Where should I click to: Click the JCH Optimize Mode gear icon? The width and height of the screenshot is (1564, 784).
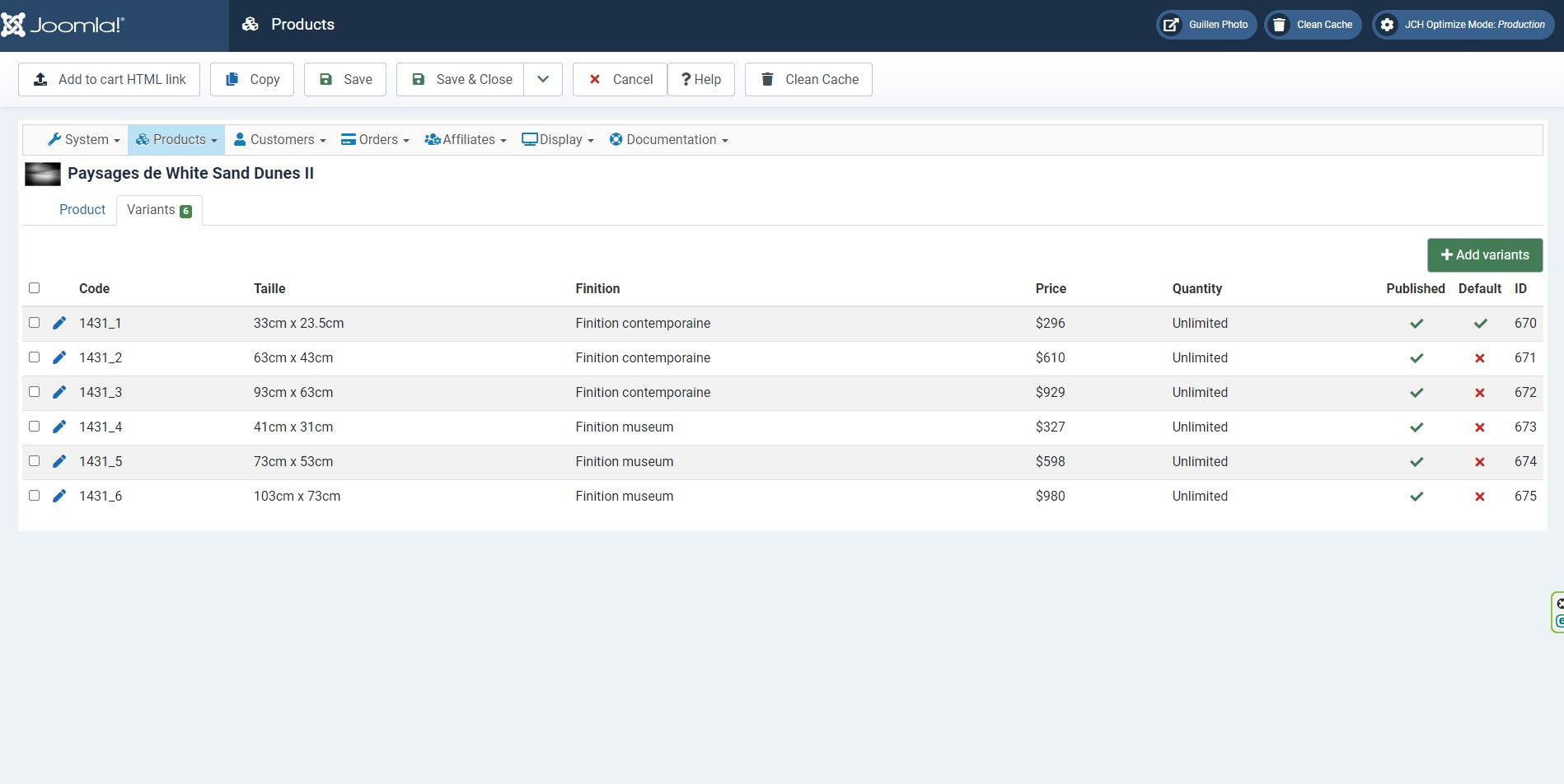click(x=1388, y=25)
